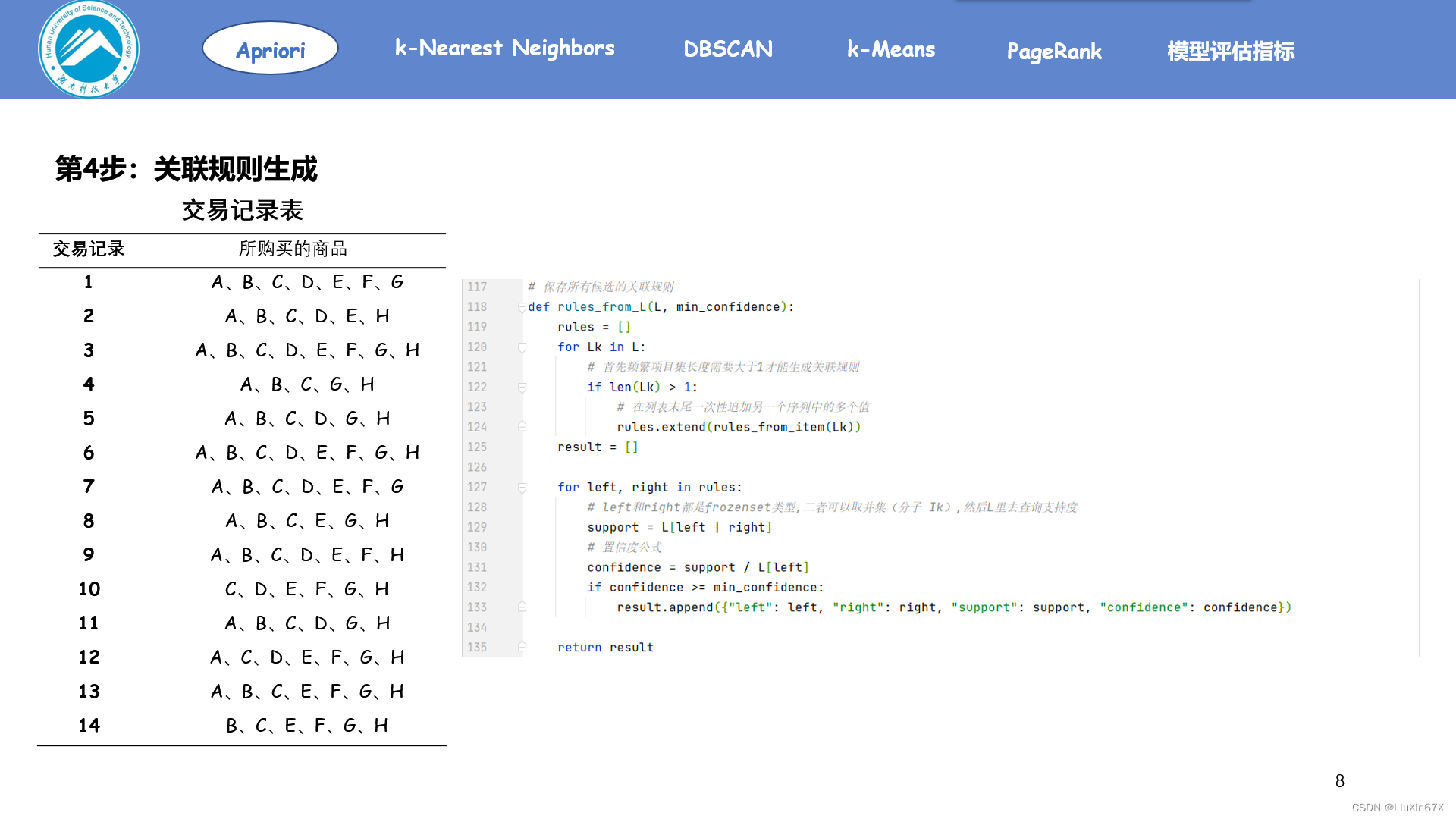Screen dimensions: 1456x819
Task: Click fold end marker at line 124
Action: pos(522,427)
